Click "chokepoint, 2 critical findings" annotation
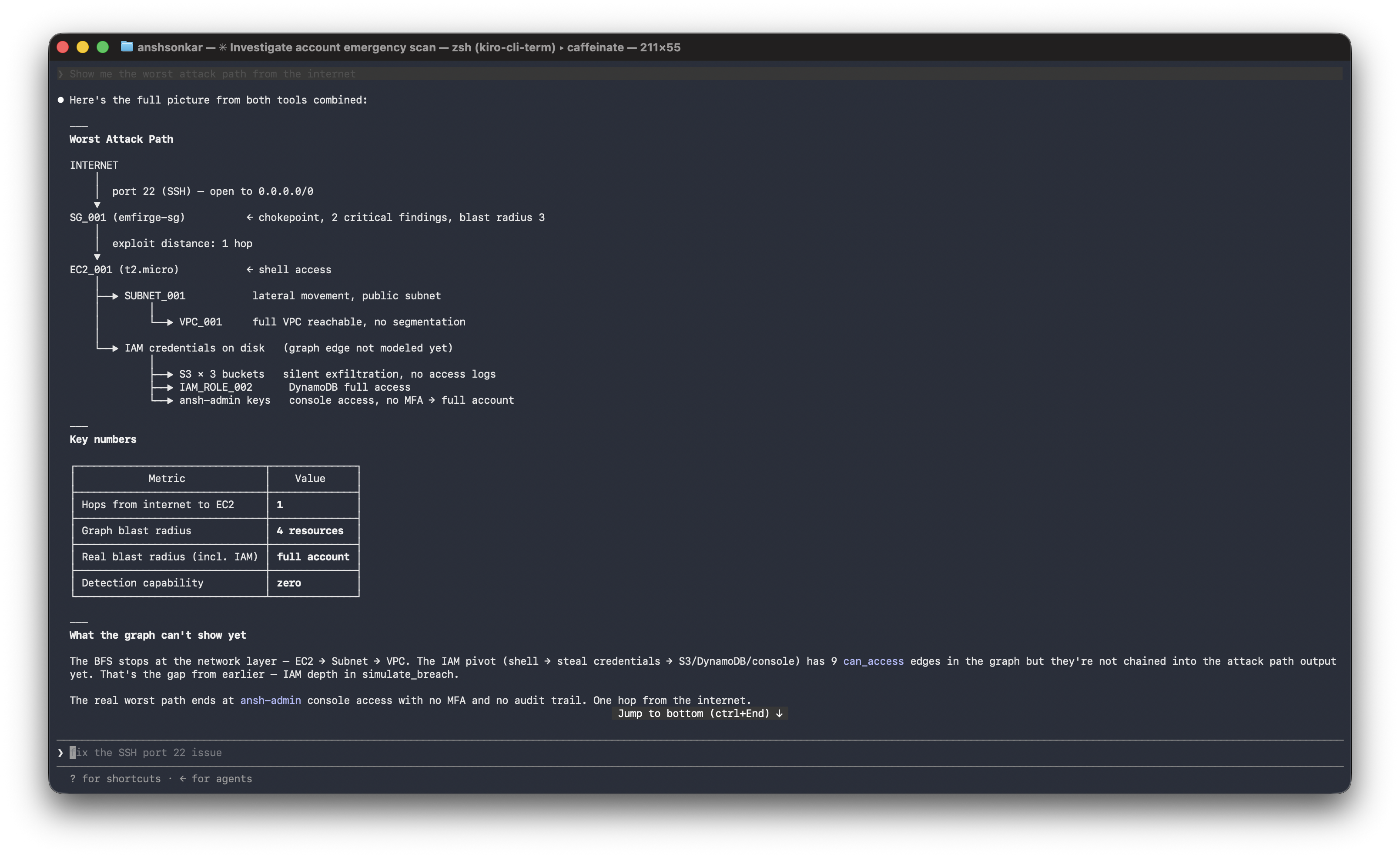Screen dimensions: 1400x858 (x=356, y=217)
